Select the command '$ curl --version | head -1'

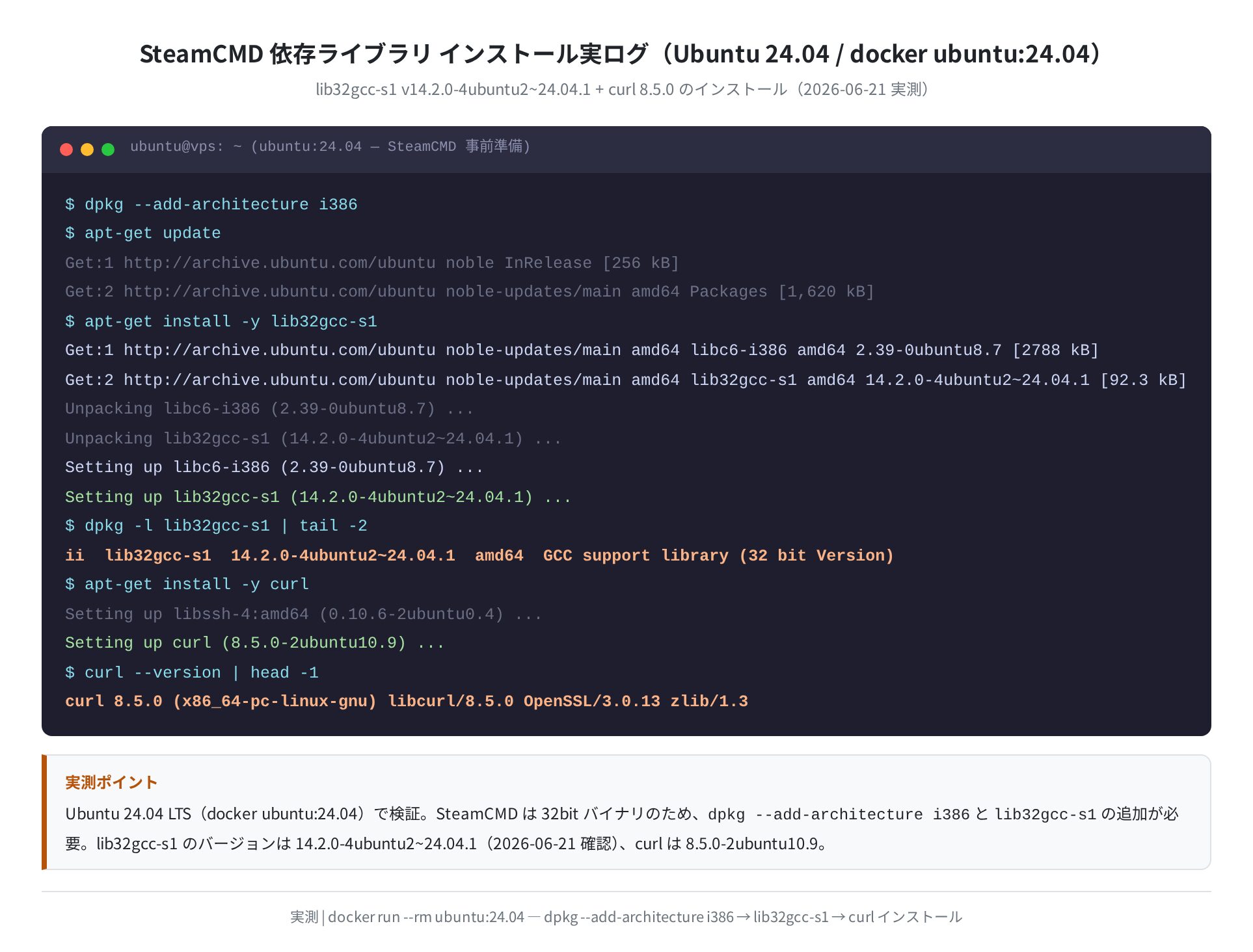pos(192,672)
